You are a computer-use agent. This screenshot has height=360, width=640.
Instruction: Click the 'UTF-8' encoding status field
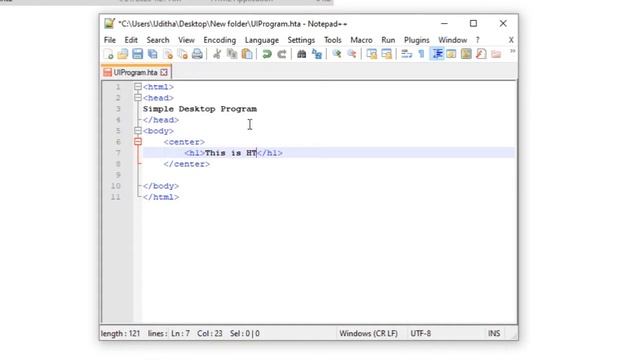[421, 333]
